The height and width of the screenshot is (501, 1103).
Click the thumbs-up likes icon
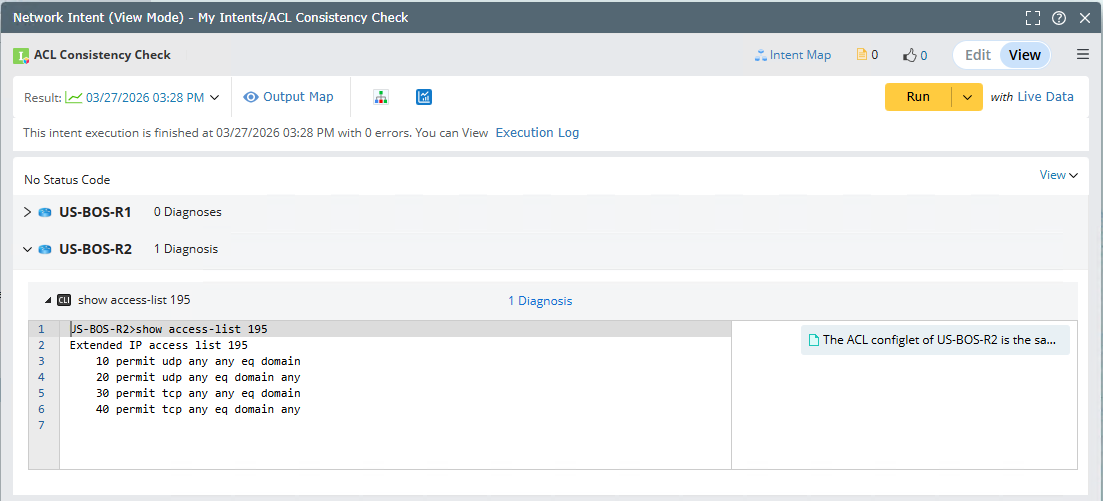tap(909, 56)
